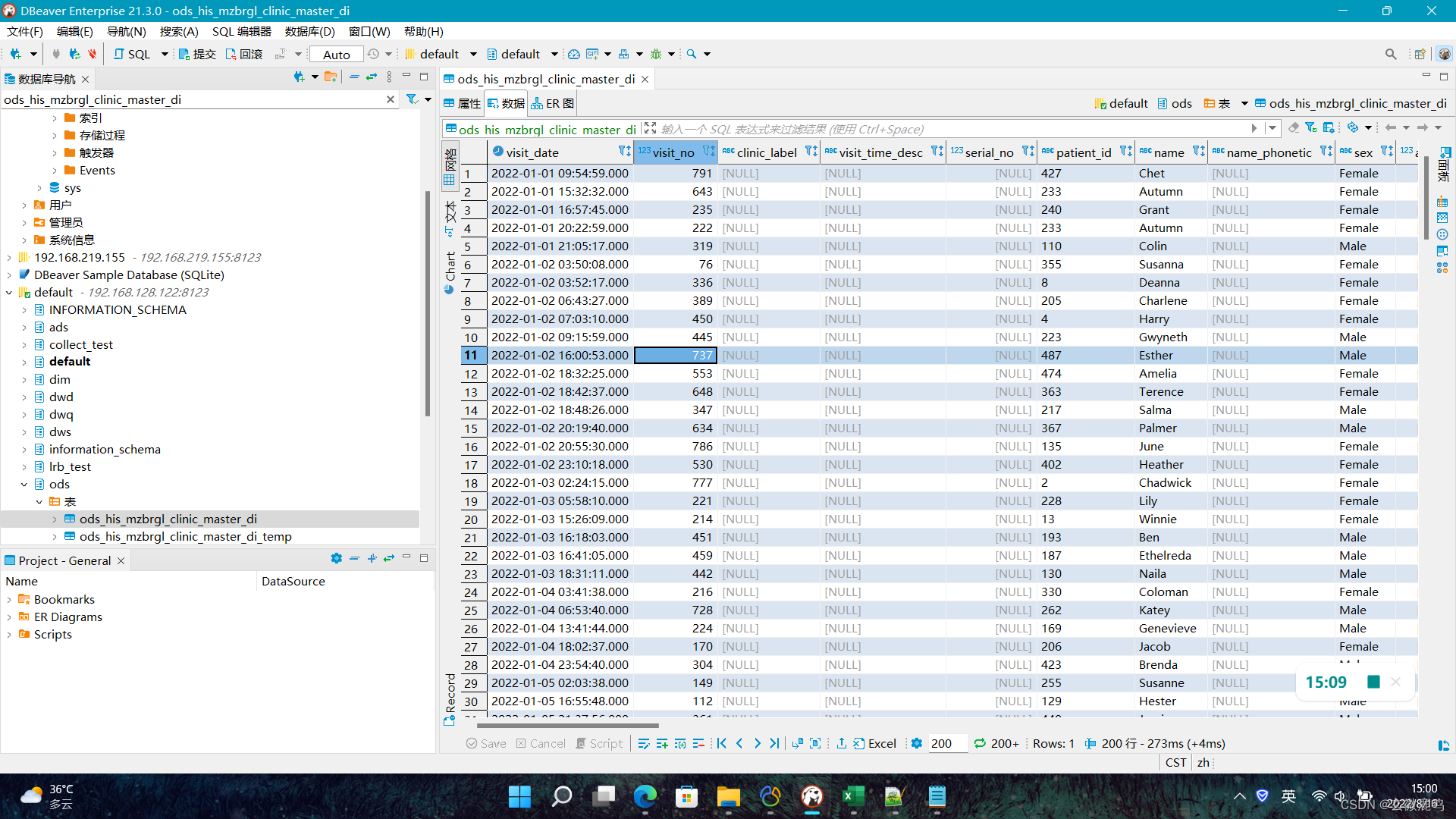
Task: Click the export data upload icon
Action: click(x=841, y=744)
